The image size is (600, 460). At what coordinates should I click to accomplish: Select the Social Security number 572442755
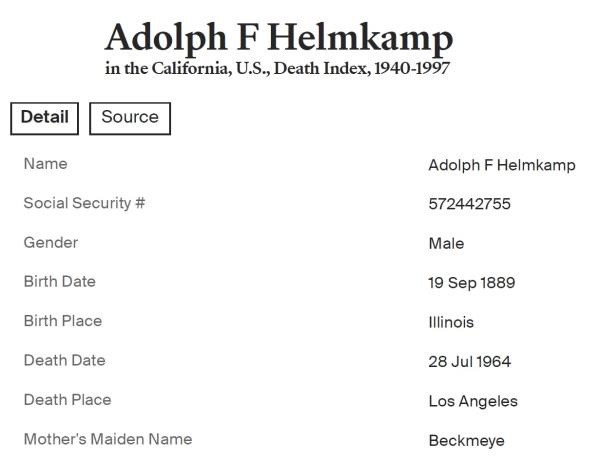(x=469, y=204)
